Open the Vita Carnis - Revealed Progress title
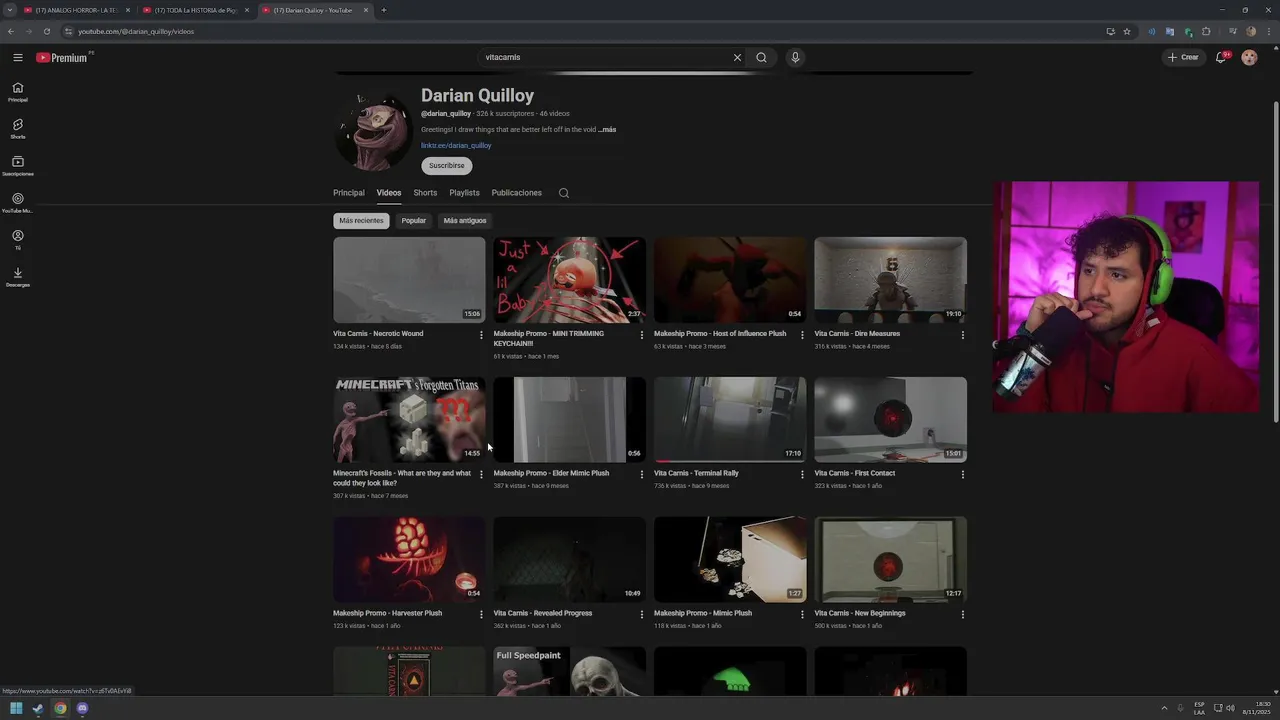1280x720 pixels. click(x=543, y=613)
